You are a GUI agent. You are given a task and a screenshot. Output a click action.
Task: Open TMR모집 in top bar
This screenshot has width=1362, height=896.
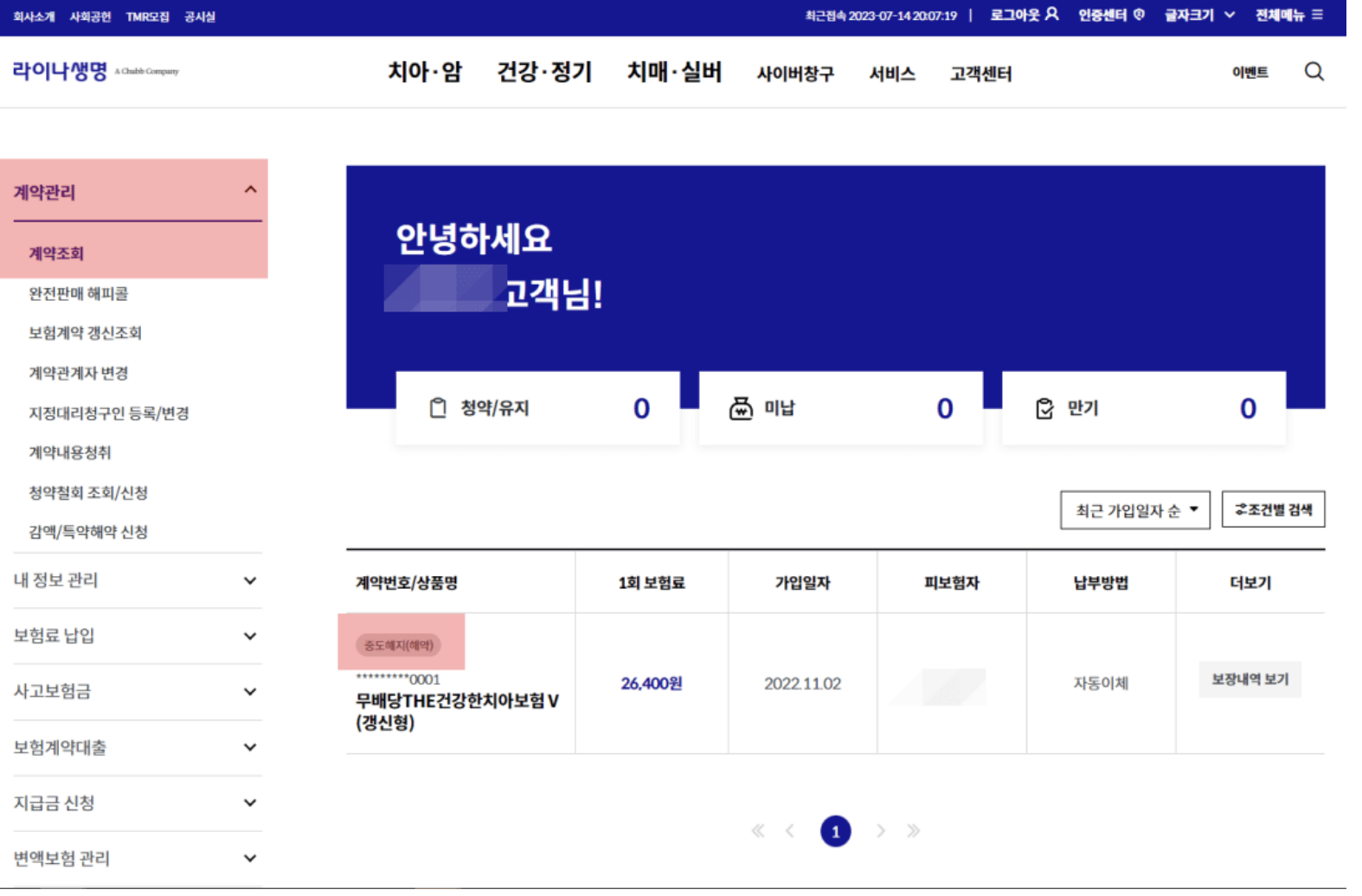click(x=147, y=16)
